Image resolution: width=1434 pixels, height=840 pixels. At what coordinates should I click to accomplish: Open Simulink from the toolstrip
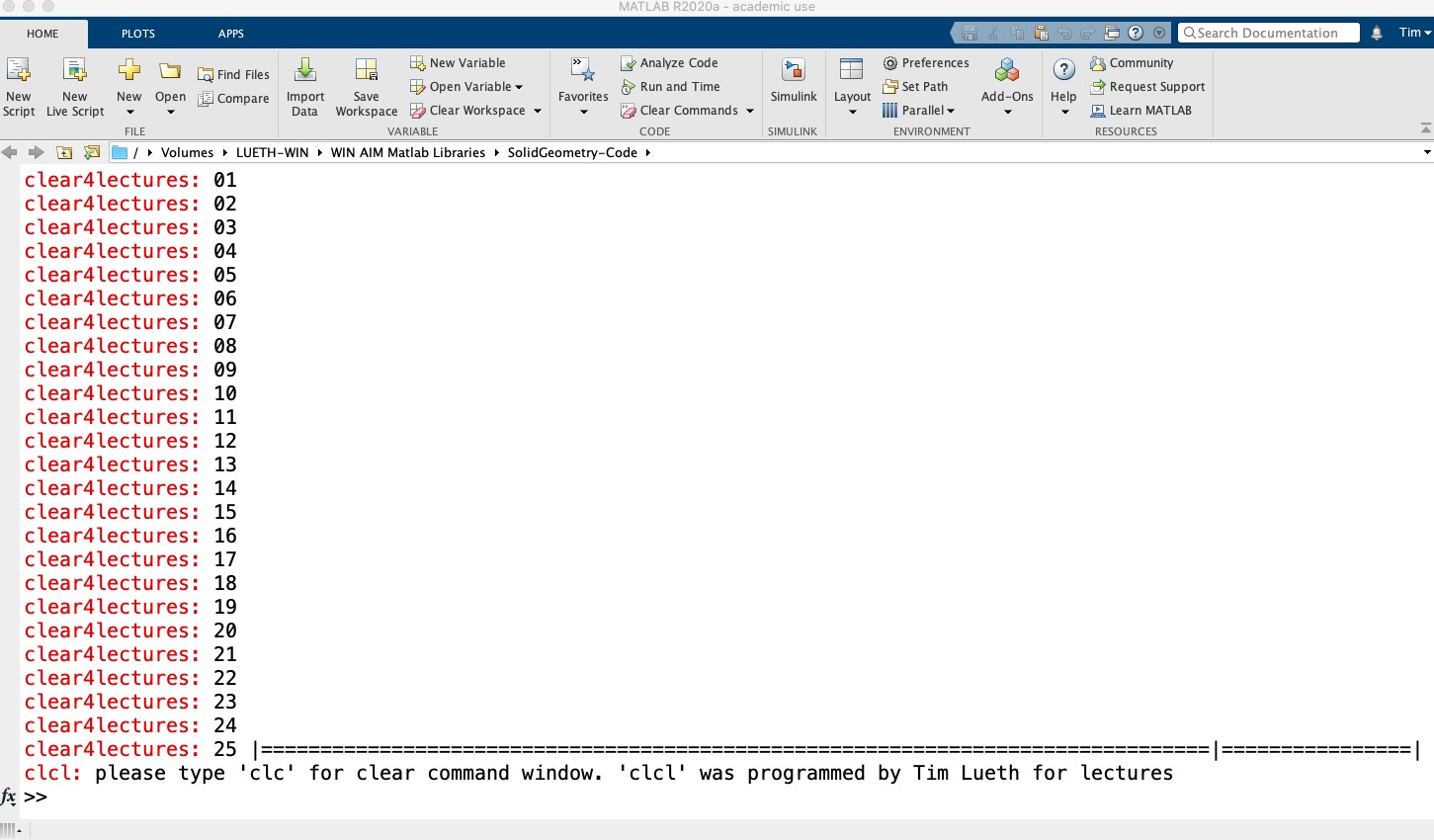point(794,71)
